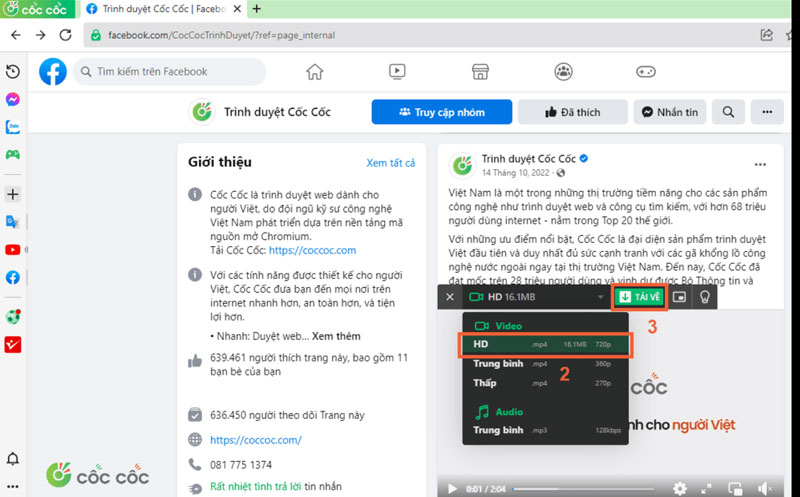
Task: Open the translate icon in sidebar
Action: [12, 221]
